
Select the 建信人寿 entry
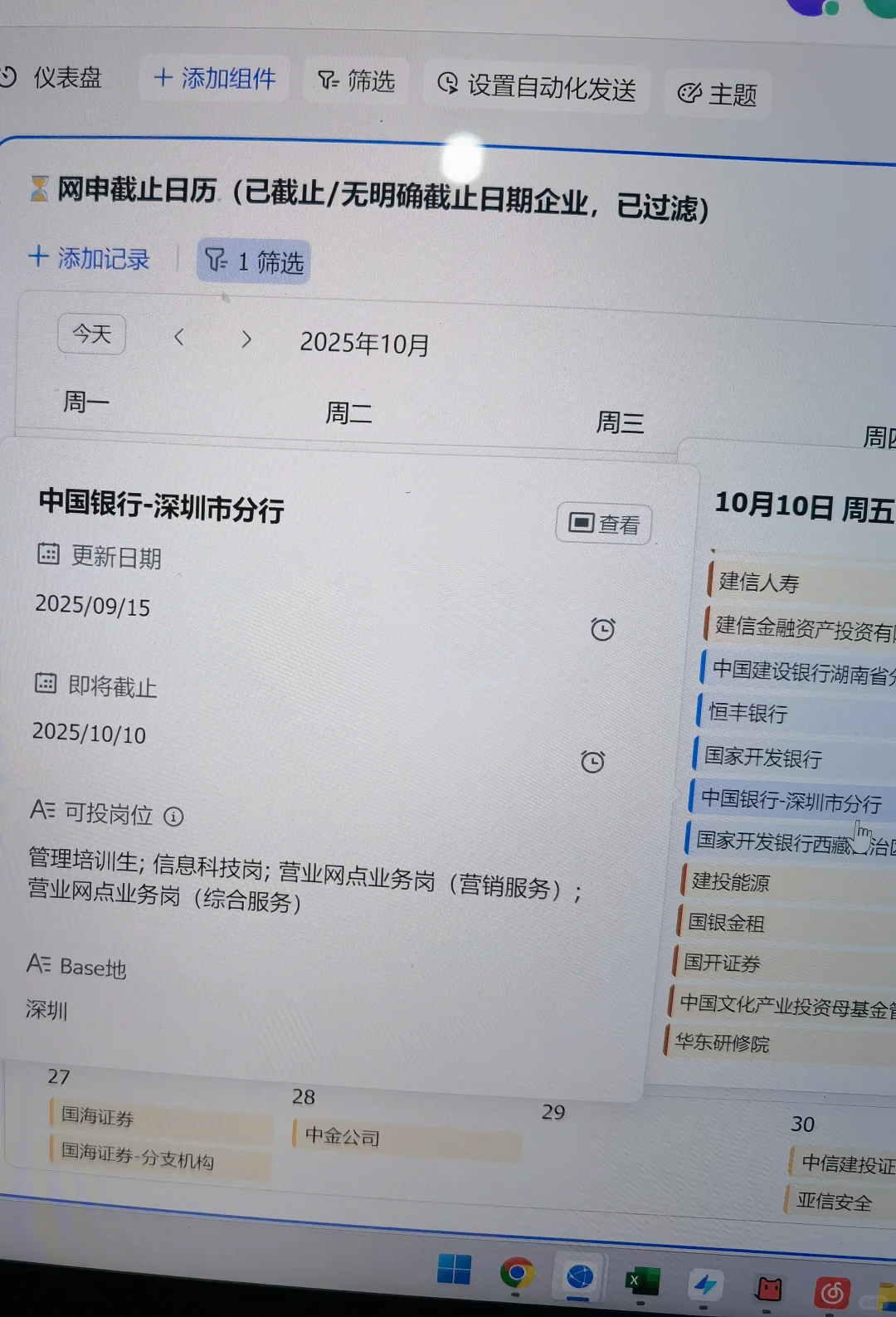801,583
